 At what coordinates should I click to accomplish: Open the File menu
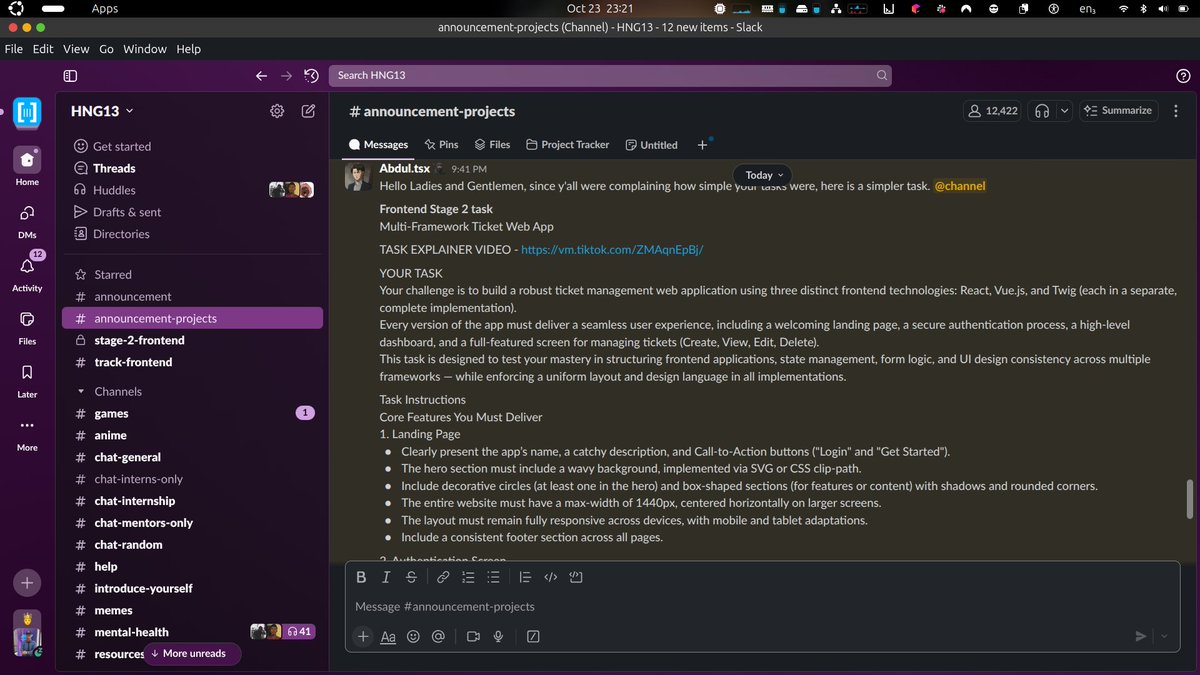click(14, 49)
